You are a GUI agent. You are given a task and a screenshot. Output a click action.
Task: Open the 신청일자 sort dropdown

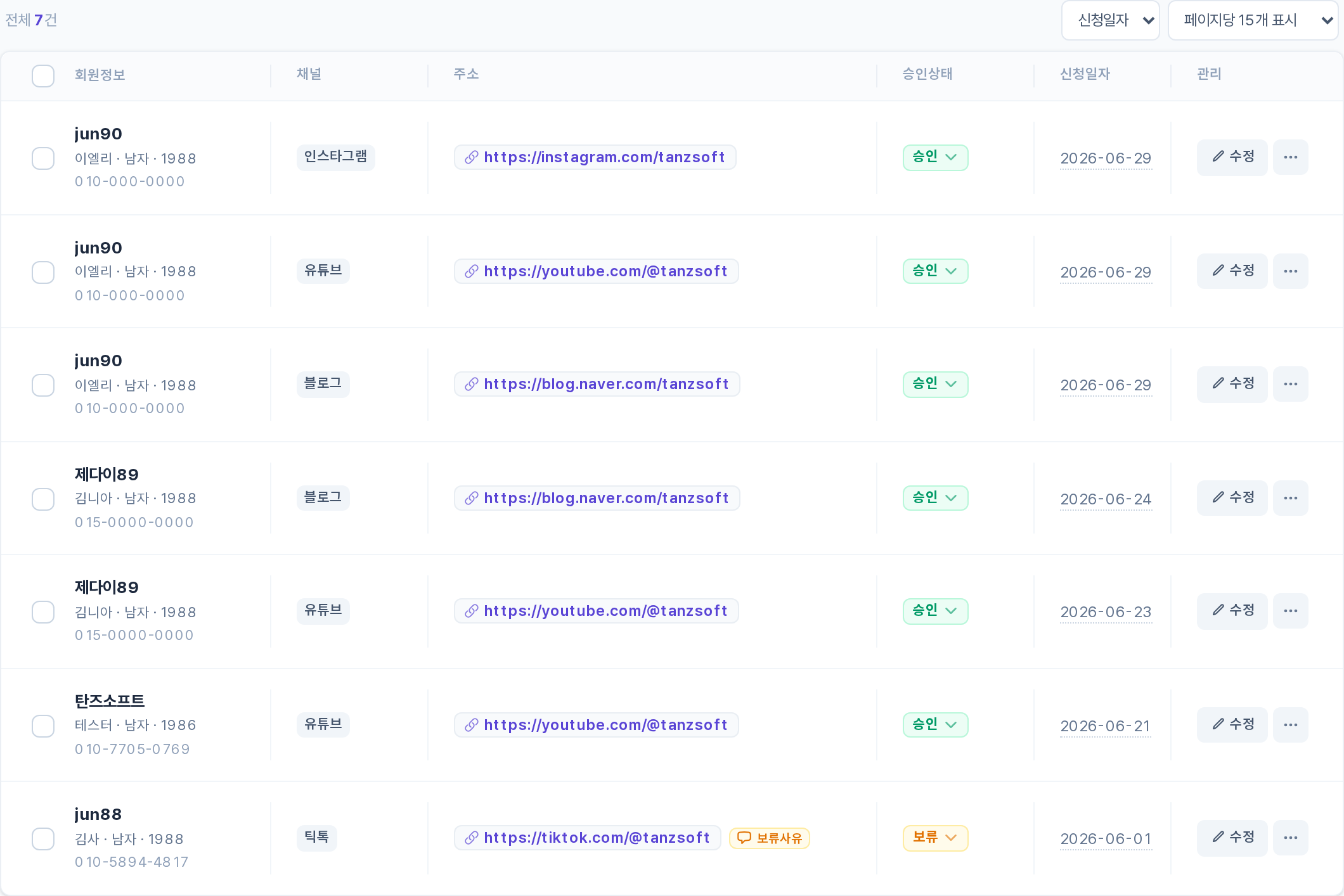[1111, 20]
